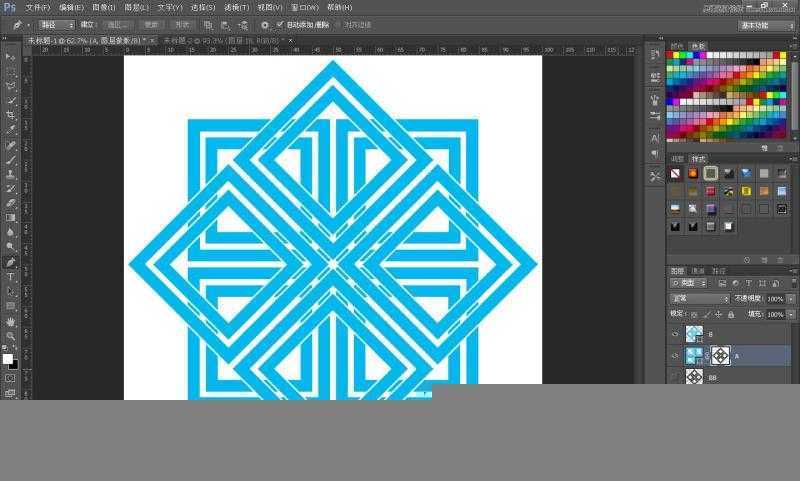Open opacity slider dropdown arrow

click(x=791, y=298)
